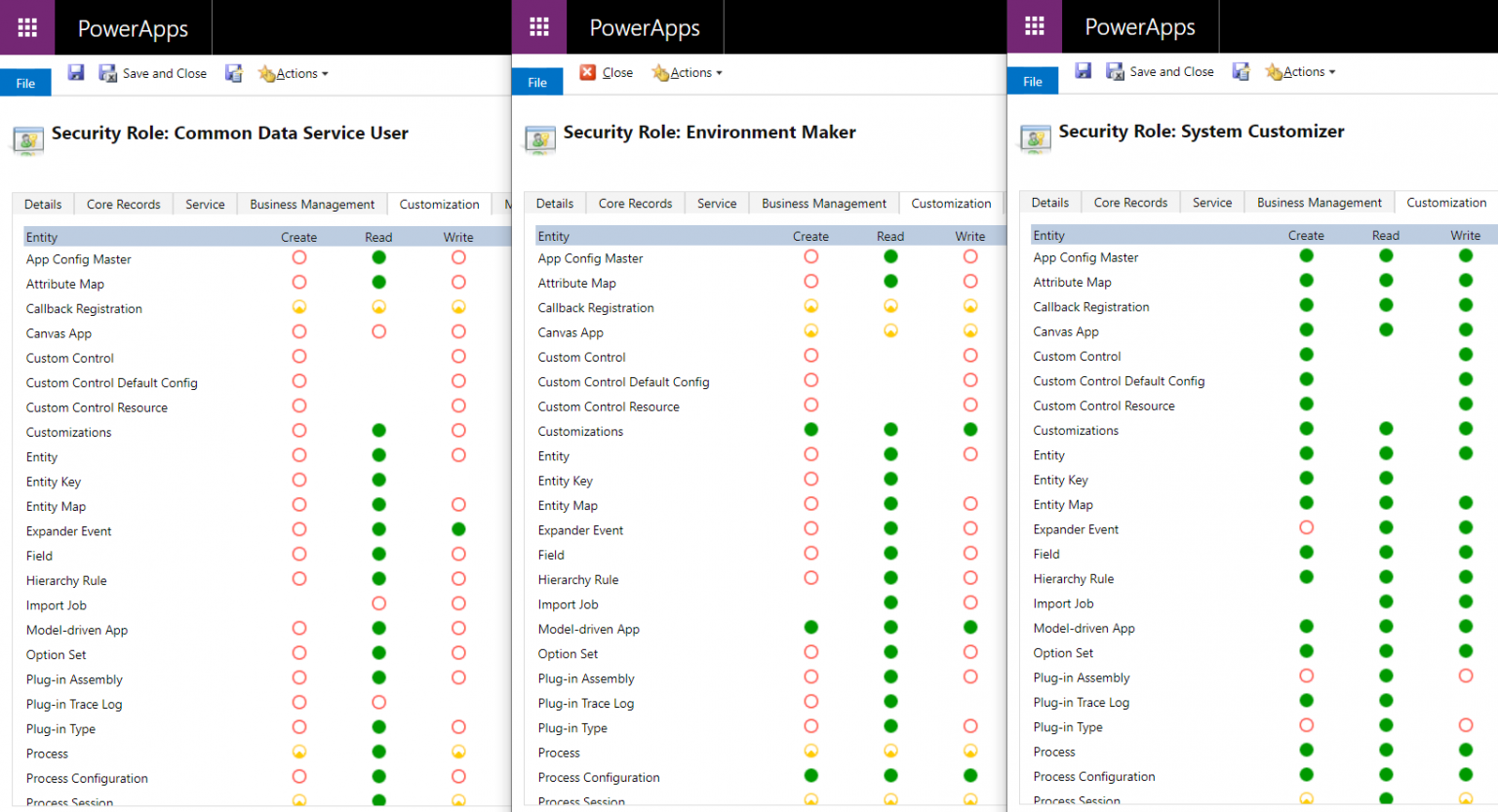Viewport: 1498px width, 812px height.
Task: Open File menu in Environment Maker window
Action: 537,82
